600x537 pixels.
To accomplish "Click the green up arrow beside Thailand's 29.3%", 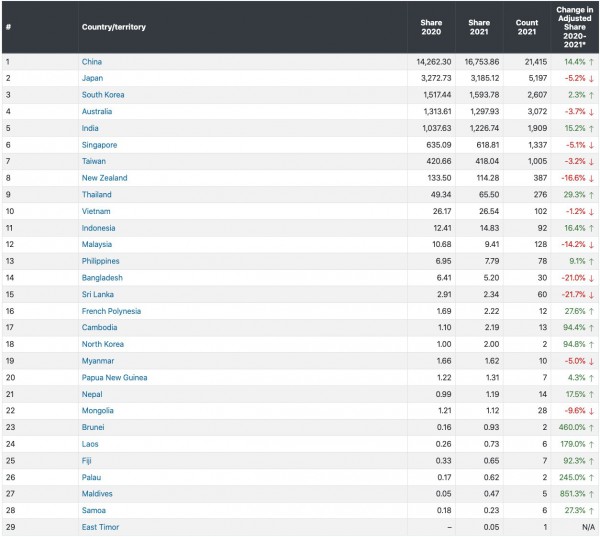I will 591,195.
